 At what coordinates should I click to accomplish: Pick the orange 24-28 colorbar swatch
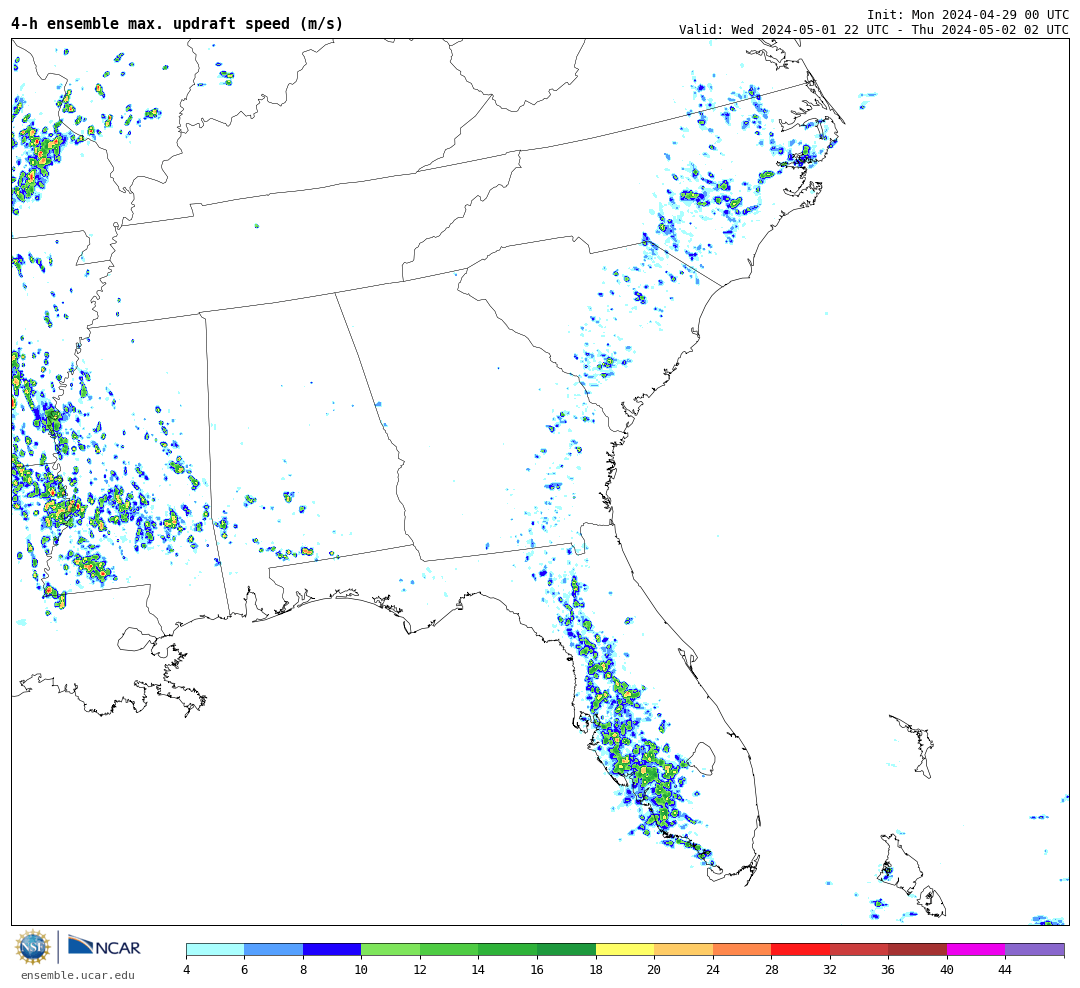742,950
